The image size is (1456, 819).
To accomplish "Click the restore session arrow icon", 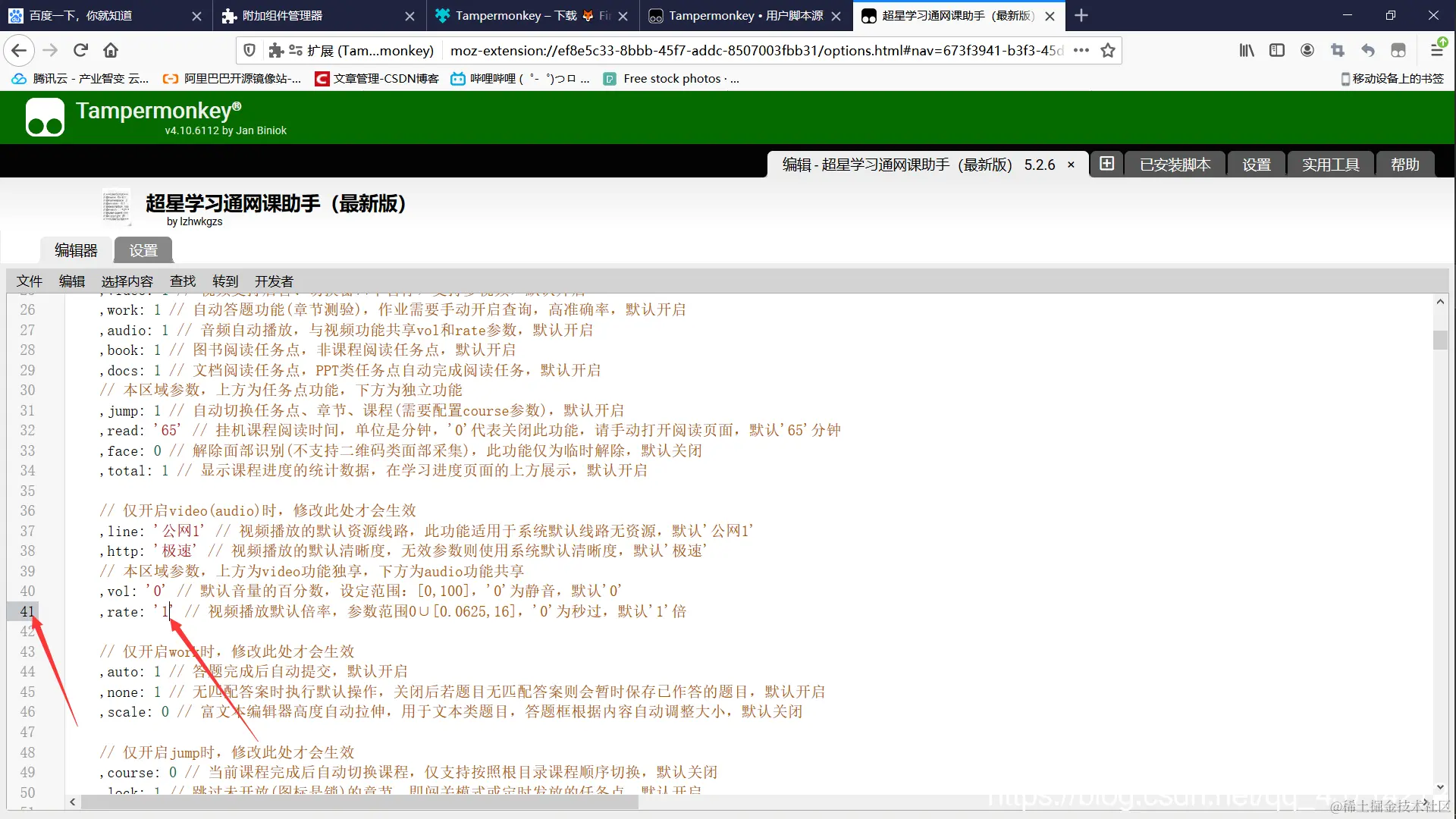I will [x=1369, y=50].
